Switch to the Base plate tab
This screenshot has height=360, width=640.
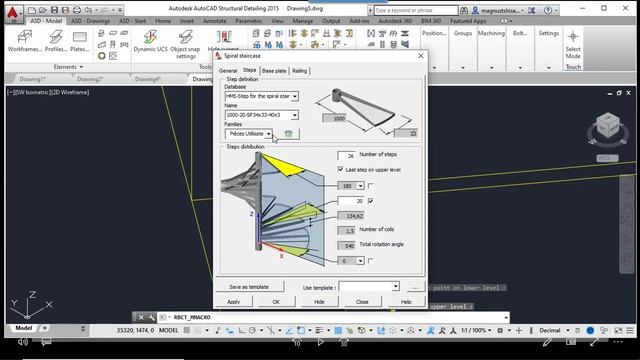pos(274,71)
